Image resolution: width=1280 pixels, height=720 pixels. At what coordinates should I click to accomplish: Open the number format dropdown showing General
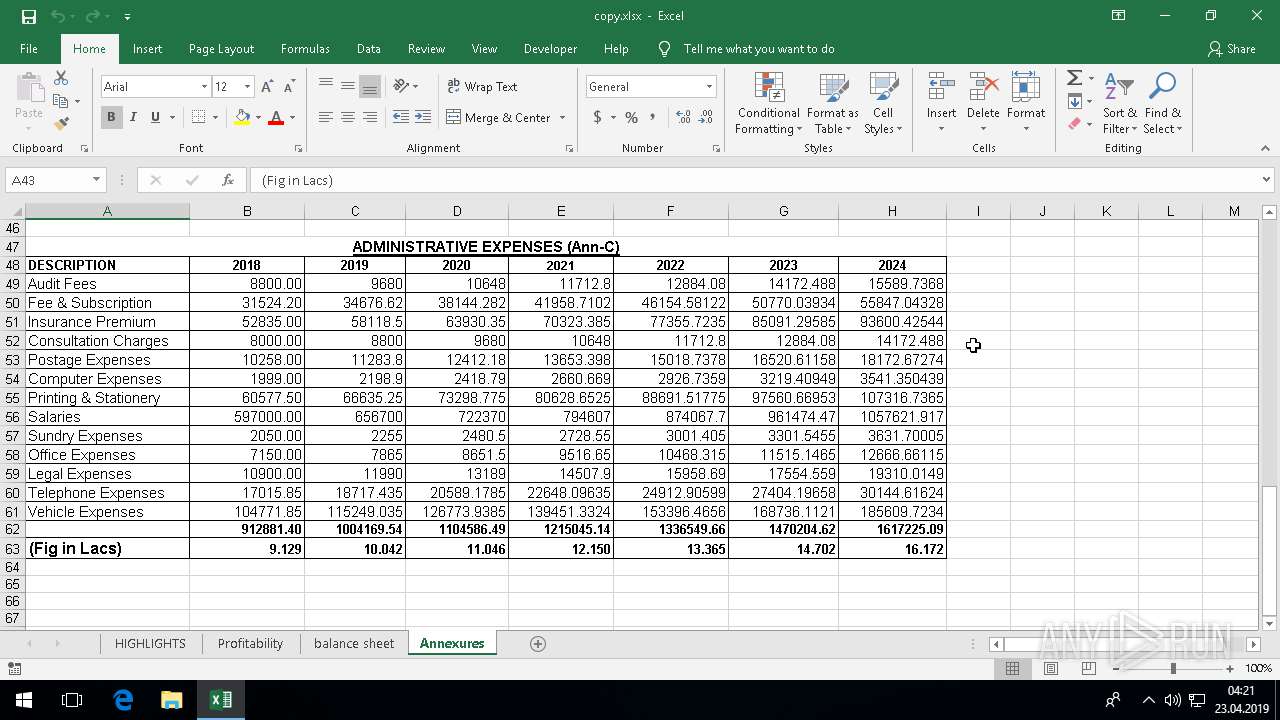click(709, 87)
